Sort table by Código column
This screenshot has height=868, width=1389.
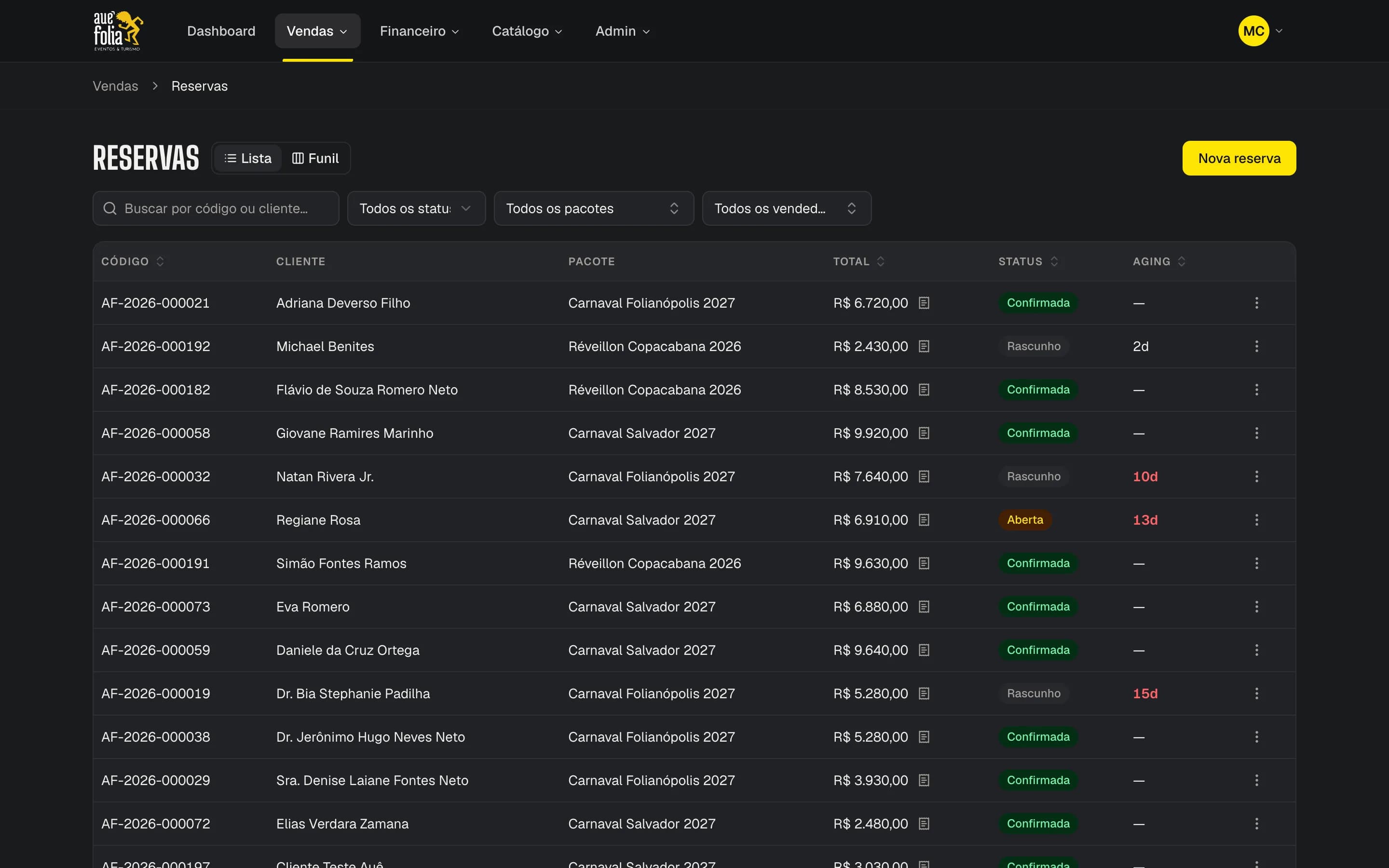click(x=133, y=261)
